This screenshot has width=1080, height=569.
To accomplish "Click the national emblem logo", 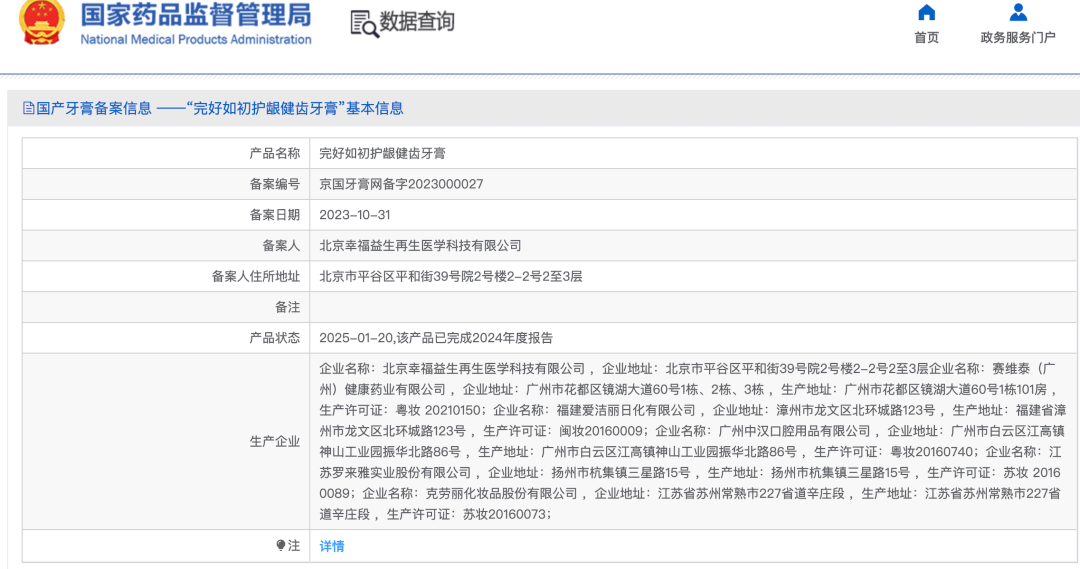I will pyautogui.click(x=42, y=22).
